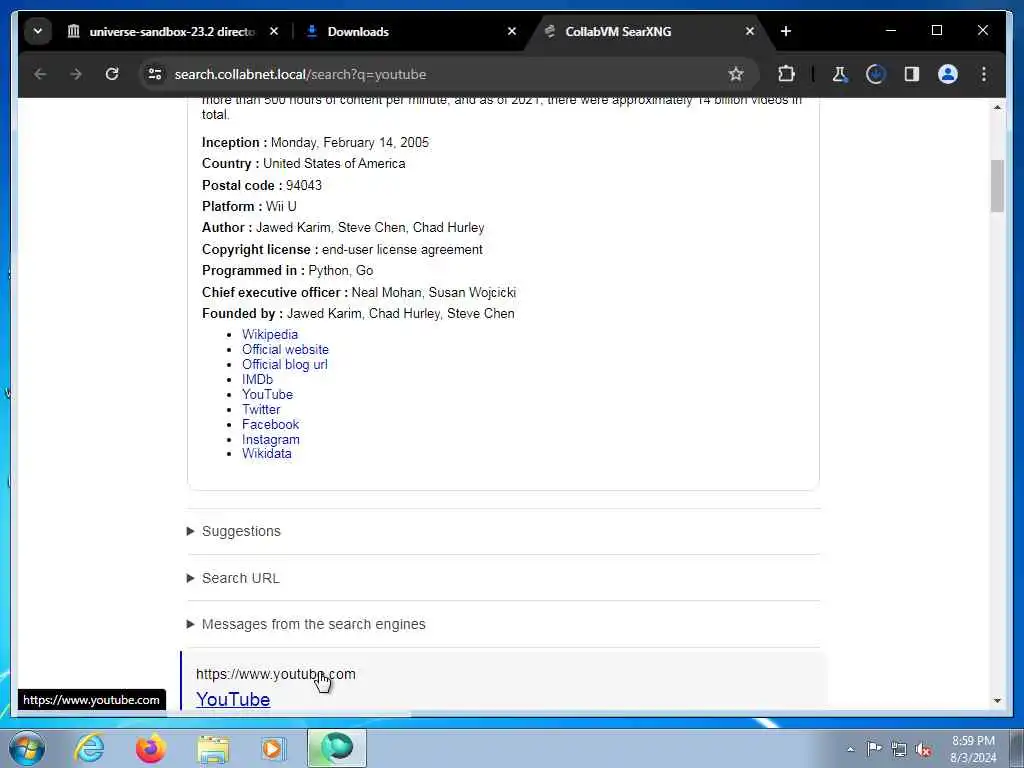
Task: Click the page scrollbar thumb
Action: pos(997,186)
